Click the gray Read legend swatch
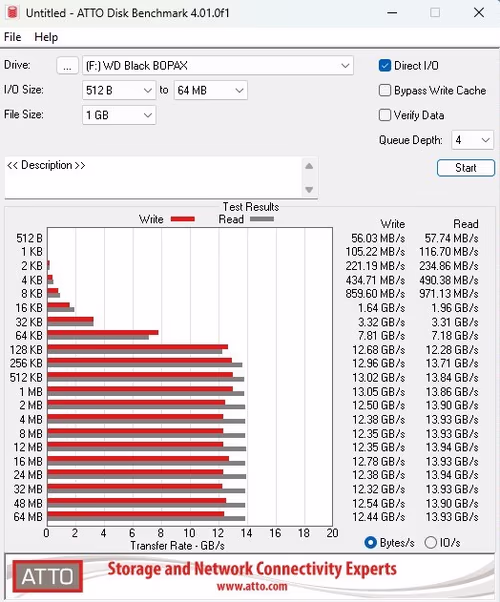 coord(262,219)
